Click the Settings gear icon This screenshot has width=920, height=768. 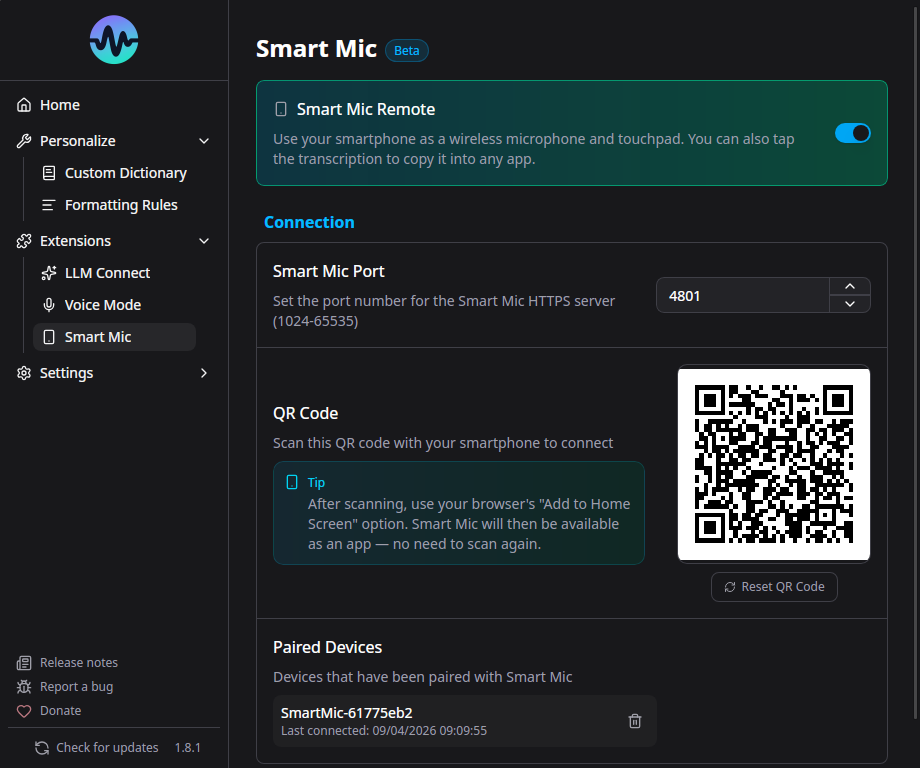(22, 372)
